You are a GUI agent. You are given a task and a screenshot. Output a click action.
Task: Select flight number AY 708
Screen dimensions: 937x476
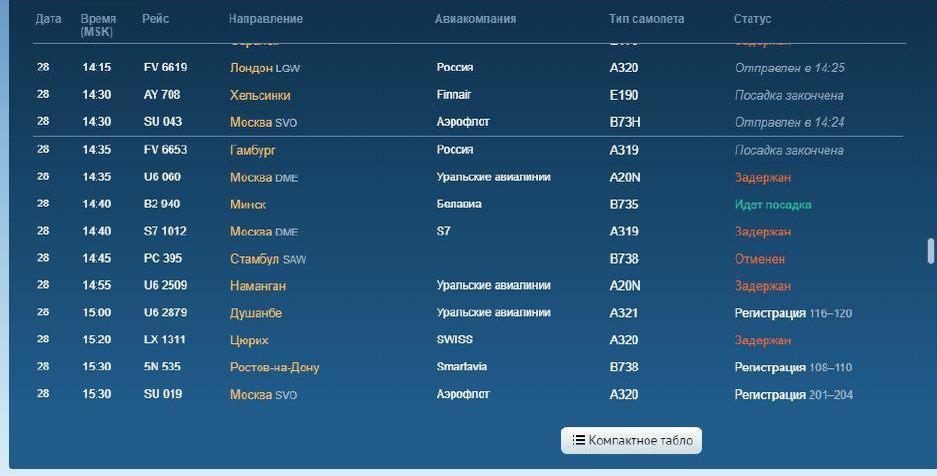162,95
